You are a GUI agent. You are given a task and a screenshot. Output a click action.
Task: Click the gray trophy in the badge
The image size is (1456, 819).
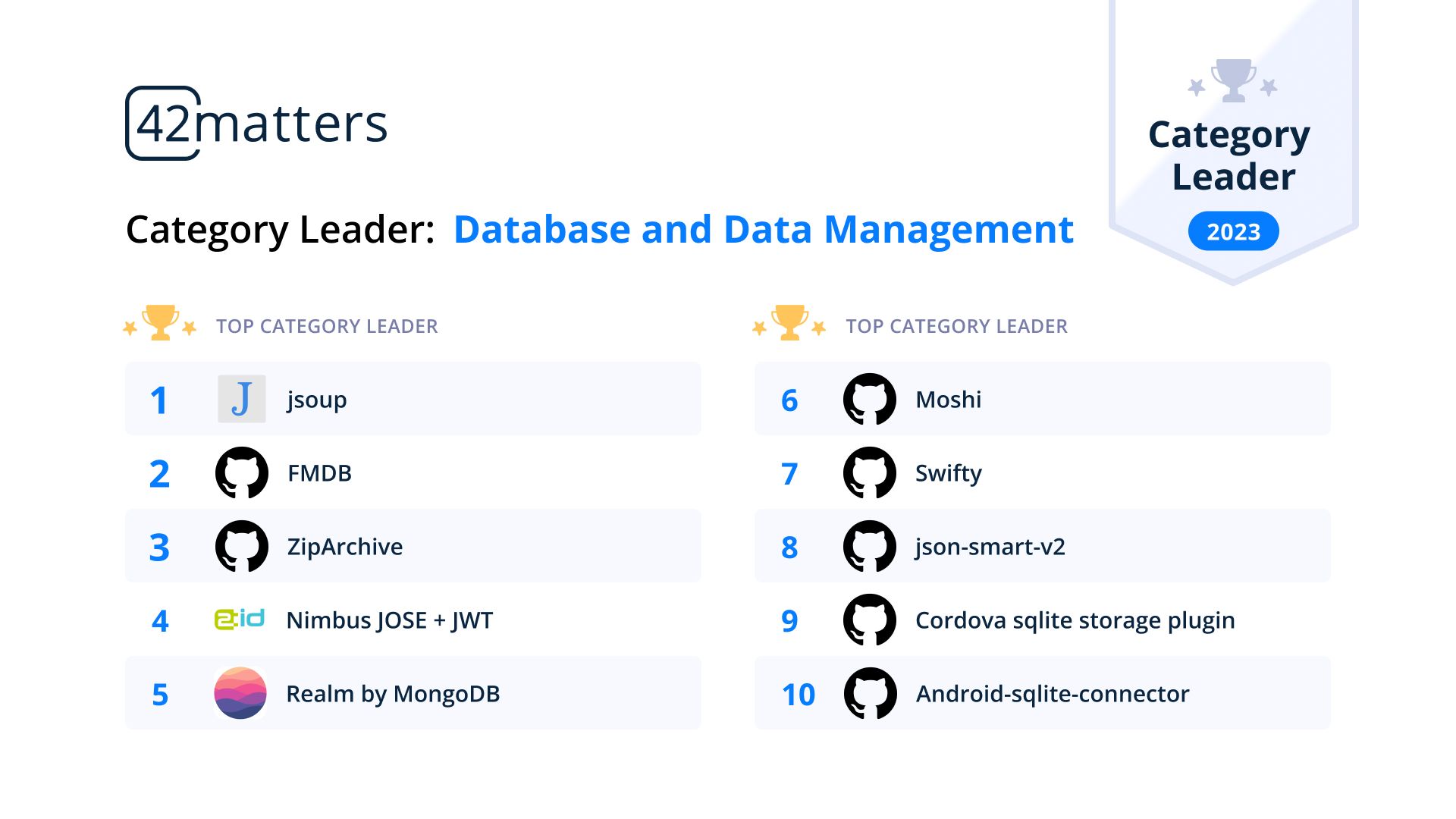1232,80
